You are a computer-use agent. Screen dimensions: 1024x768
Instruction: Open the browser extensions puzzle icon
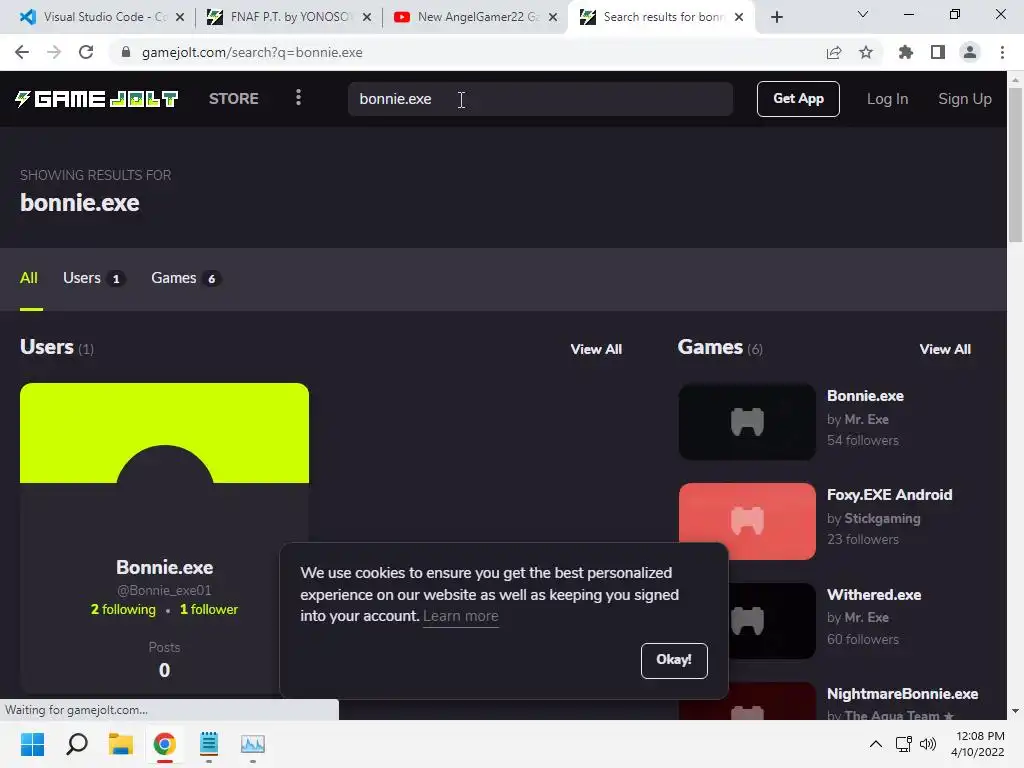coord(906,52)
